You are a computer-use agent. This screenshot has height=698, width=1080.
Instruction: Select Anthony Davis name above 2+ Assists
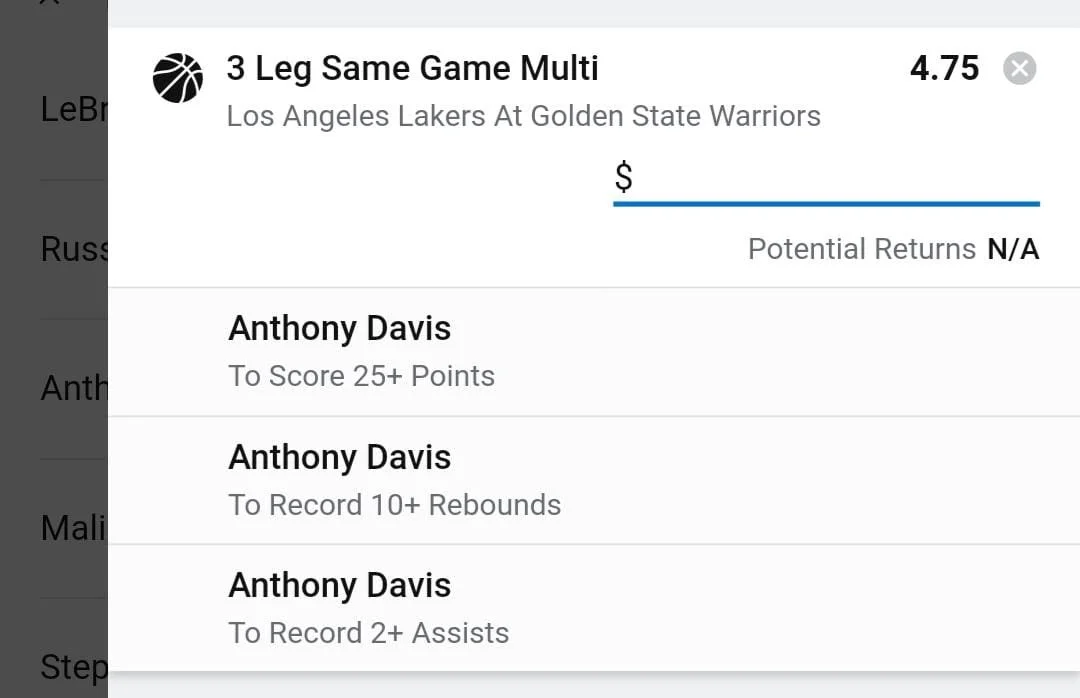[339, 586]
